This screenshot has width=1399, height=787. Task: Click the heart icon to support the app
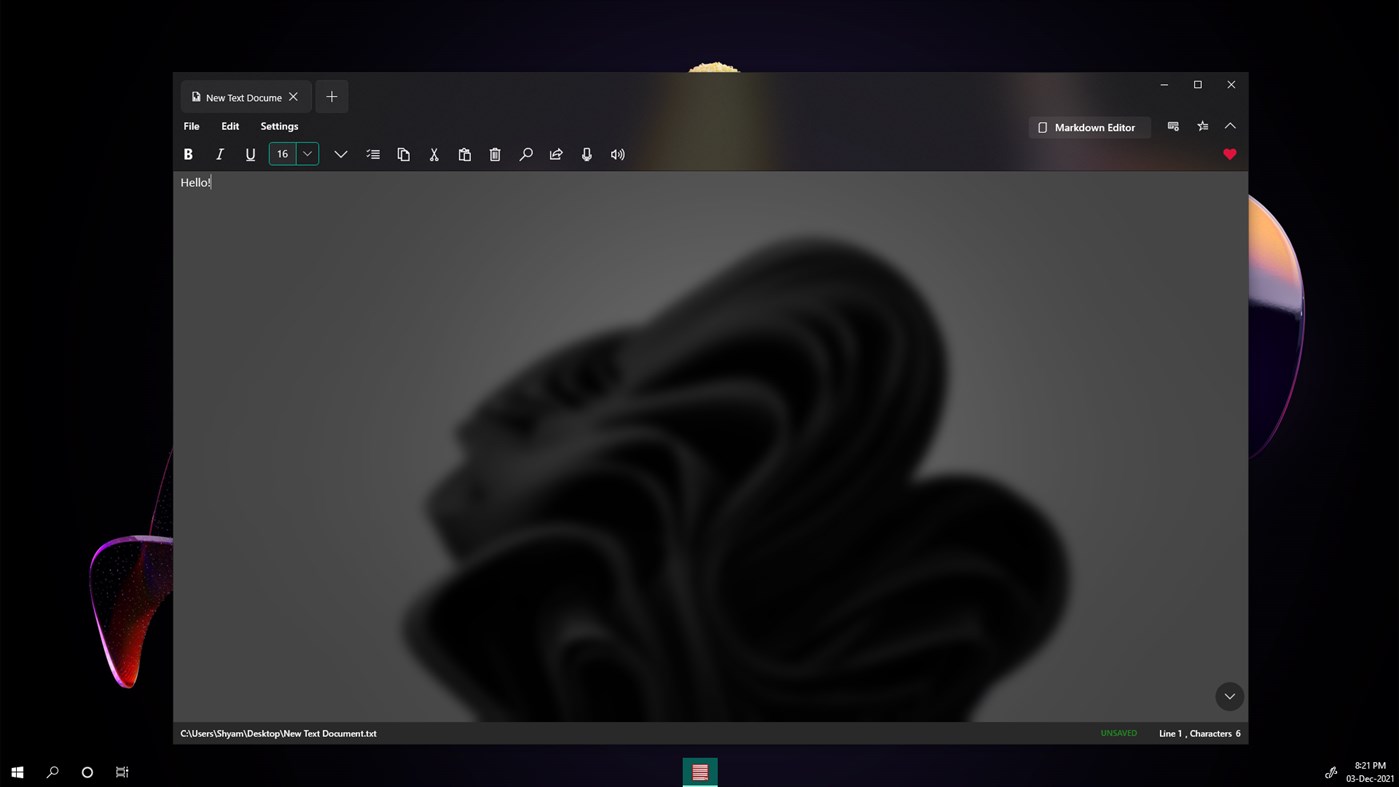pos(1229,154)
